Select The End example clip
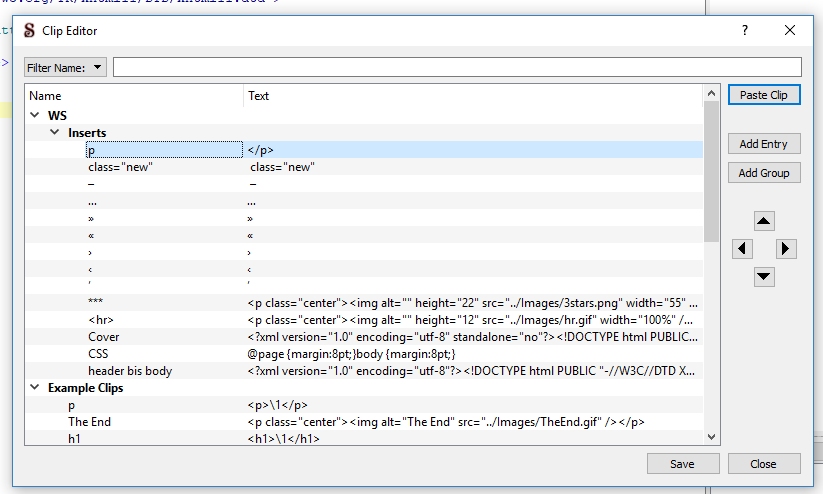The height and width of the screenshot is (494, 823). coord(90,422)
